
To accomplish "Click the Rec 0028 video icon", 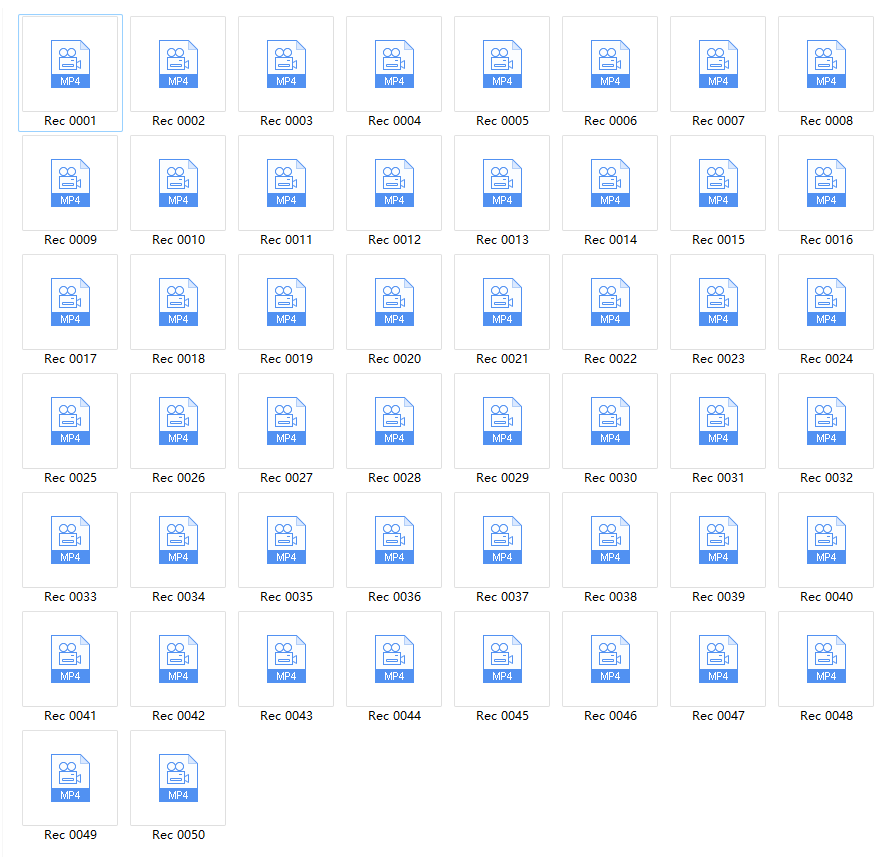I will (394, 421).
